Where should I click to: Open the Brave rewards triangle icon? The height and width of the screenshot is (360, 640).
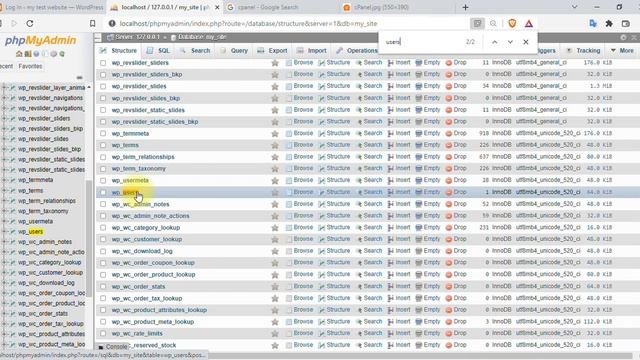[x=529, y=24]
